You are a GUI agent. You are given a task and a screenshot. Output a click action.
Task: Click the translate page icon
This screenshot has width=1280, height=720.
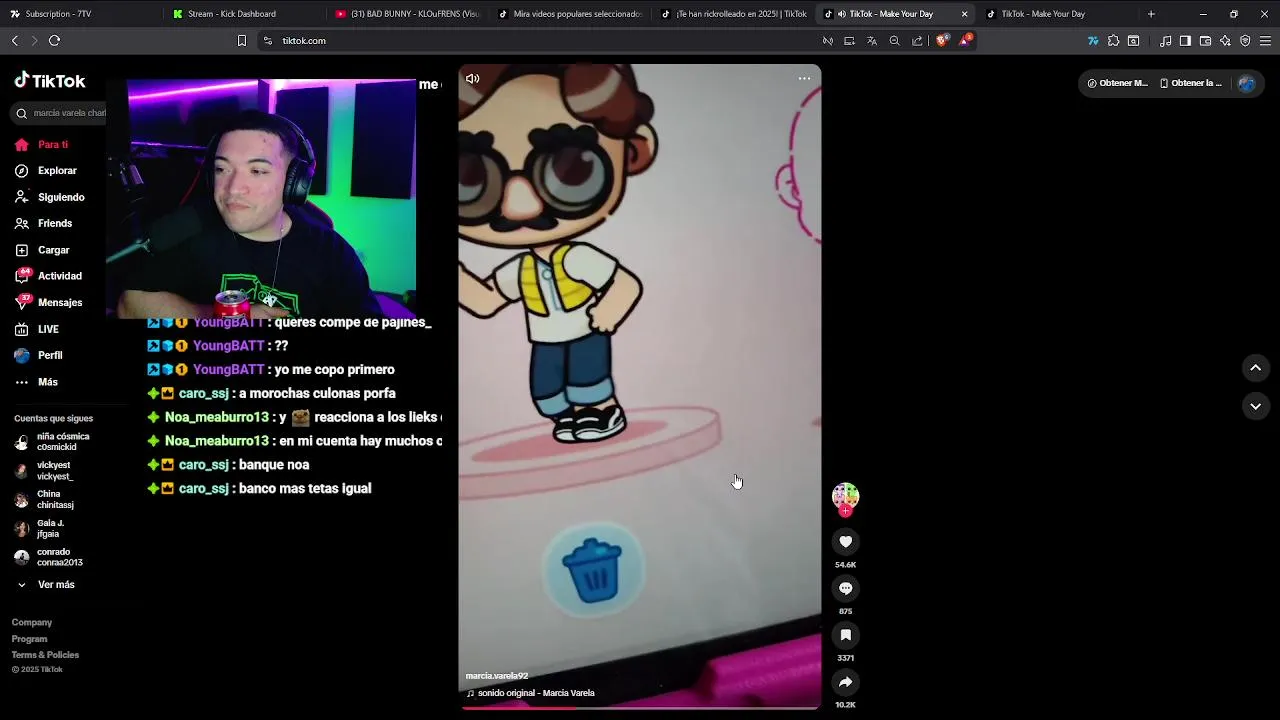point(871,41)
